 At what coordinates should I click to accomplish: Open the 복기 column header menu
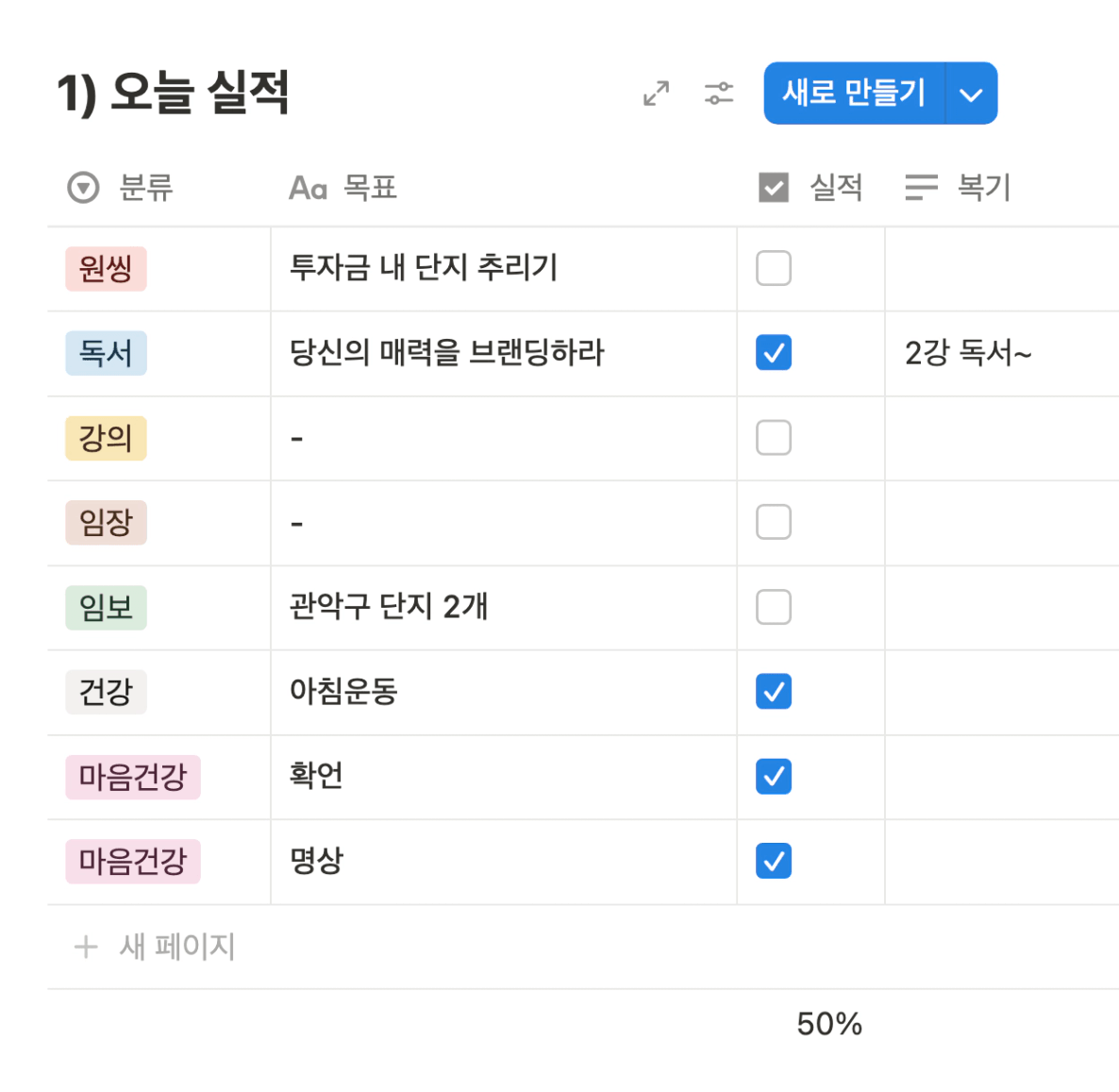point(983,188)
